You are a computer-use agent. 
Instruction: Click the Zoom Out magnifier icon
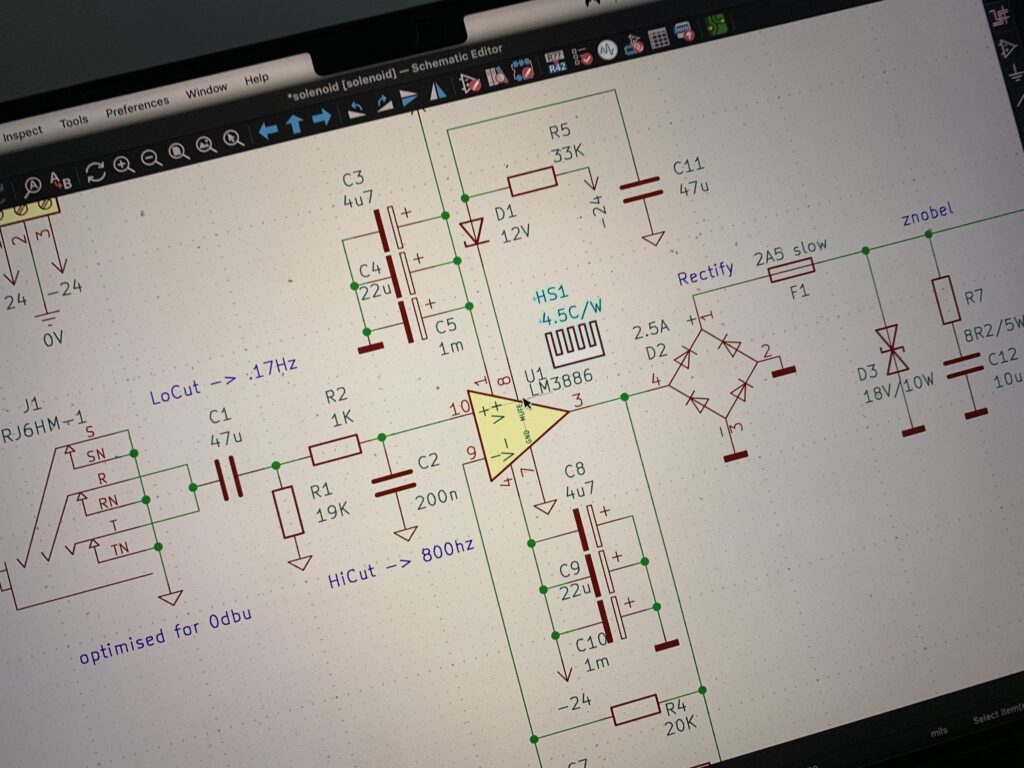(x=151, y=158)
